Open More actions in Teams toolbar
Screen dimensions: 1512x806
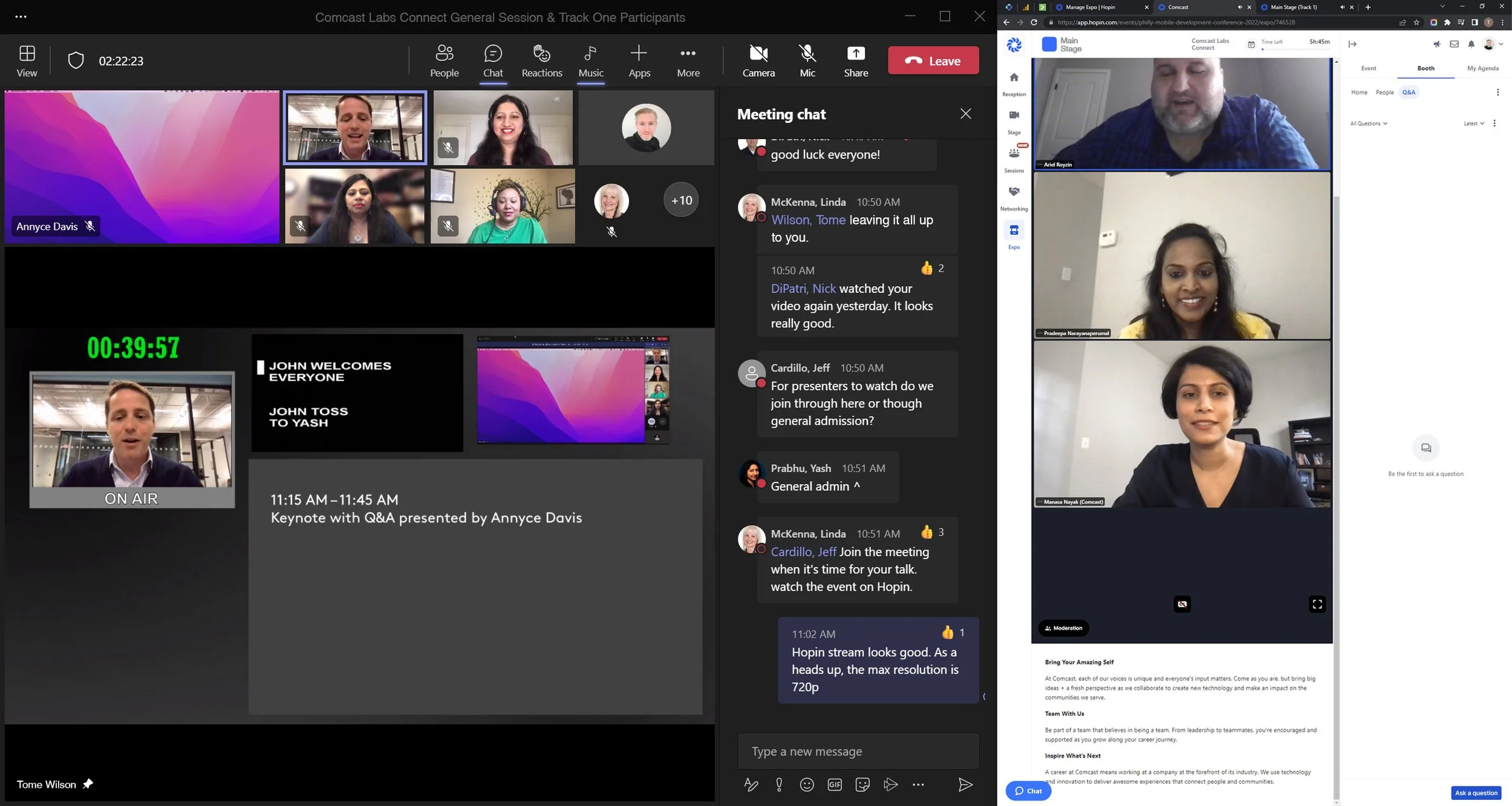[x=688, y=61]
